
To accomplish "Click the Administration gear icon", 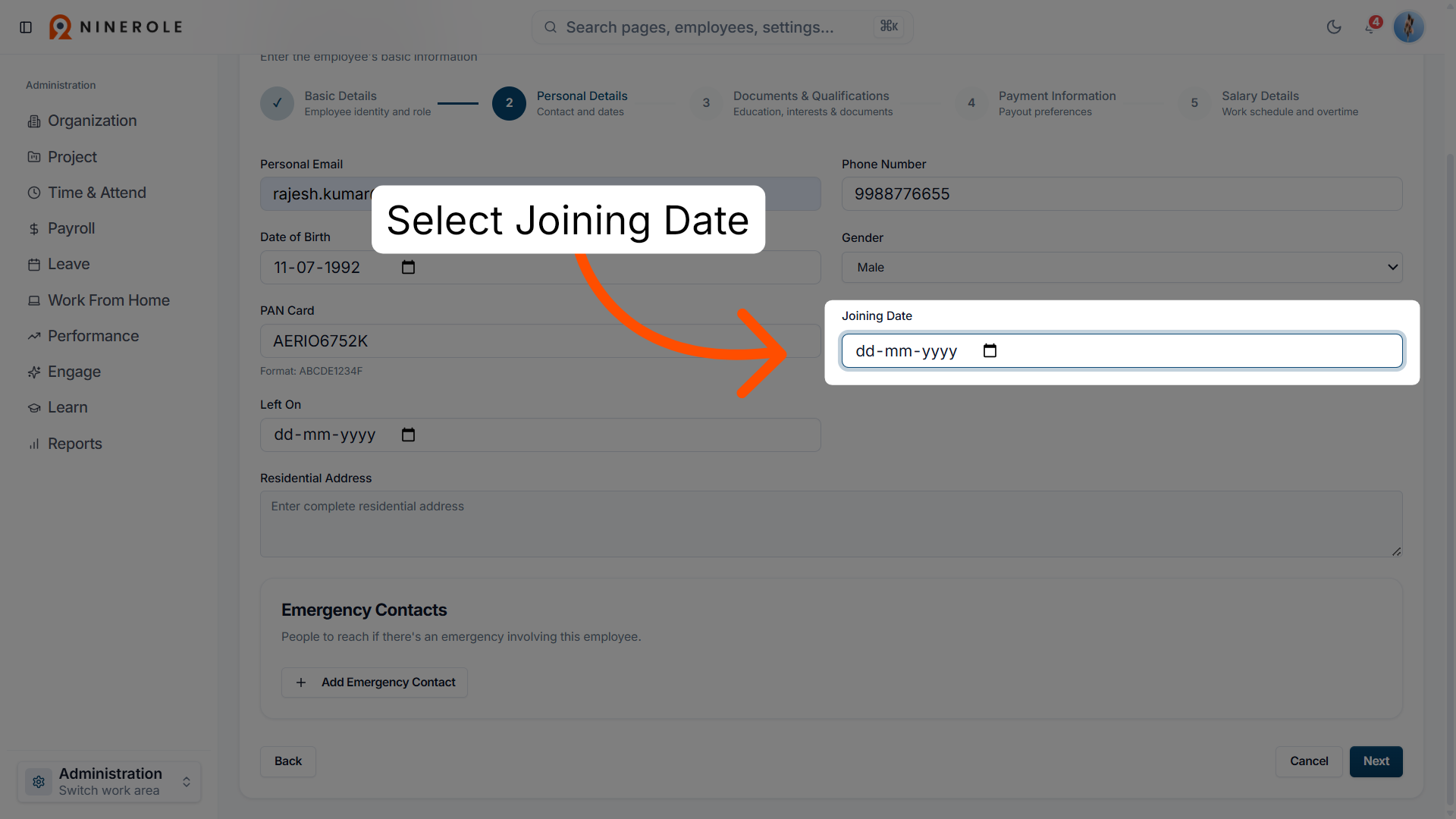I will (x=39, y=782).
